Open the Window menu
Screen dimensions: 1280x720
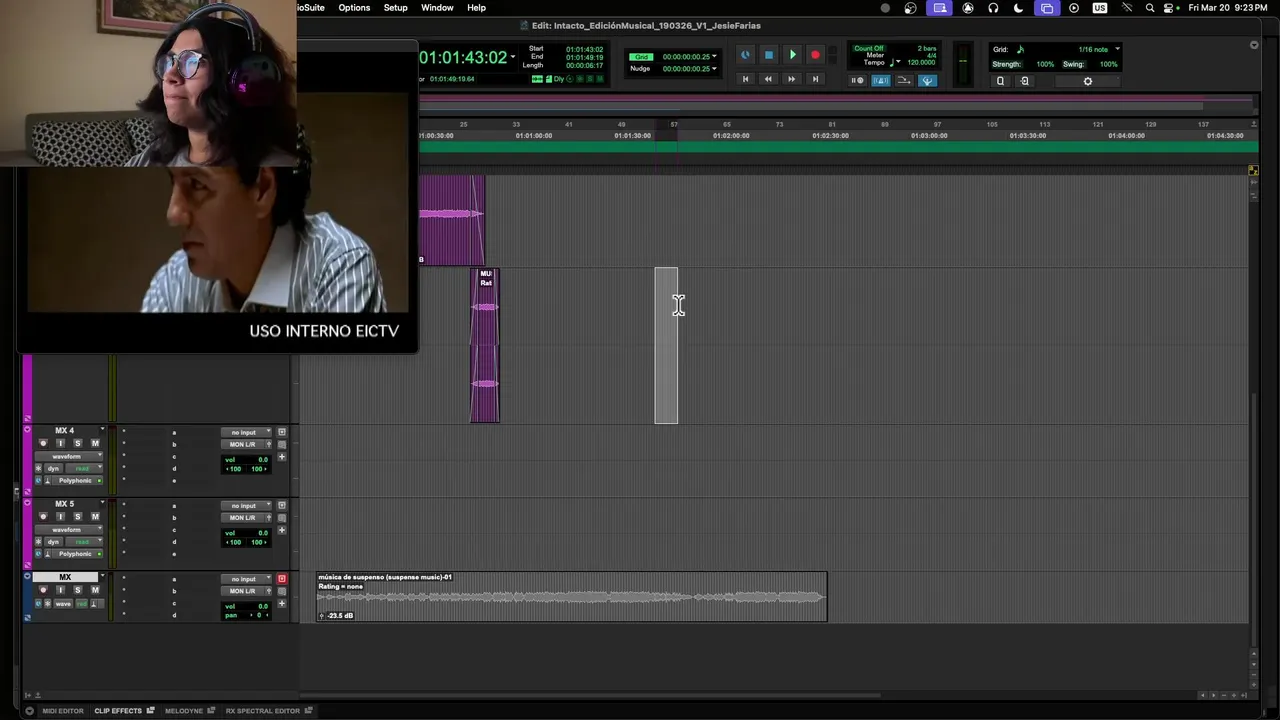point(437,7)
